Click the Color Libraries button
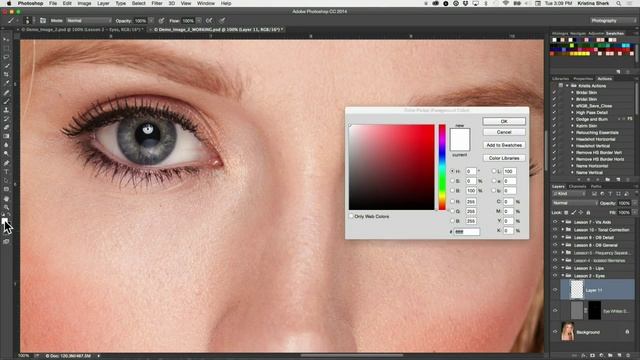 pos(504,158)
